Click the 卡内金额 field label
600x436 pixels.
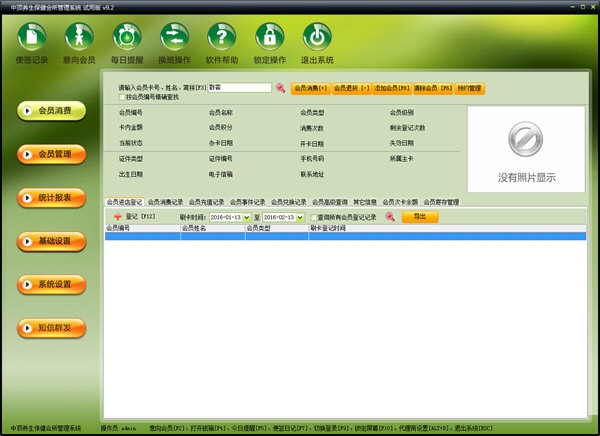click(131, 127)
